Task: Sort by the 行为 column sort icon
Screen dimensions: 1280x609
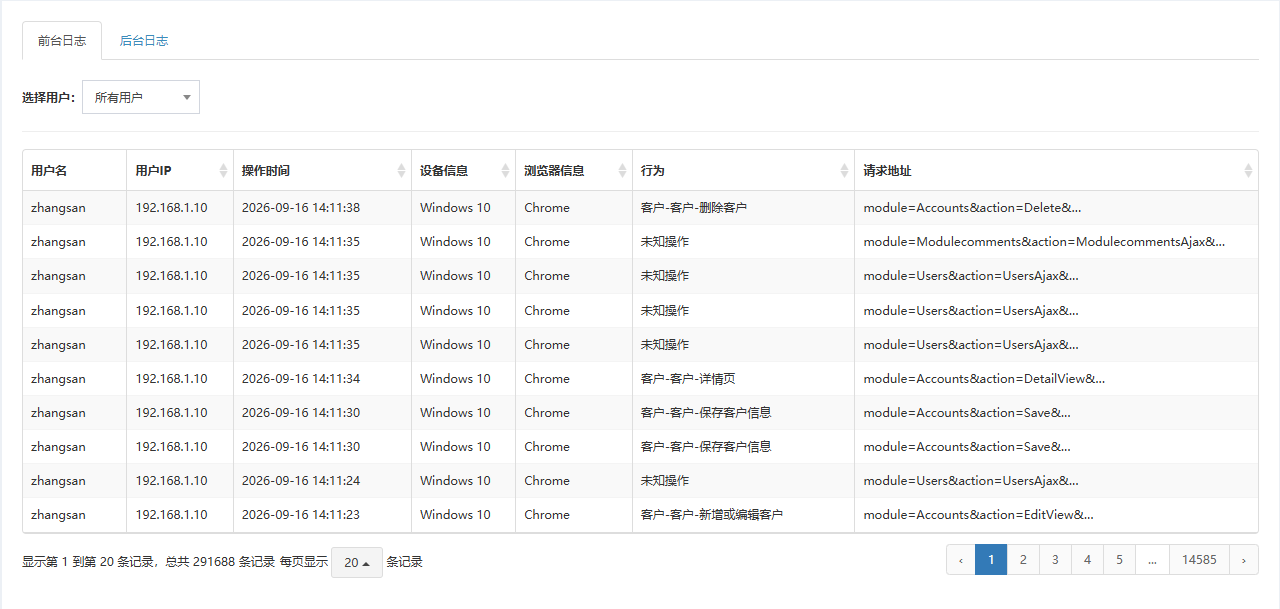Action: pos(845,171)
